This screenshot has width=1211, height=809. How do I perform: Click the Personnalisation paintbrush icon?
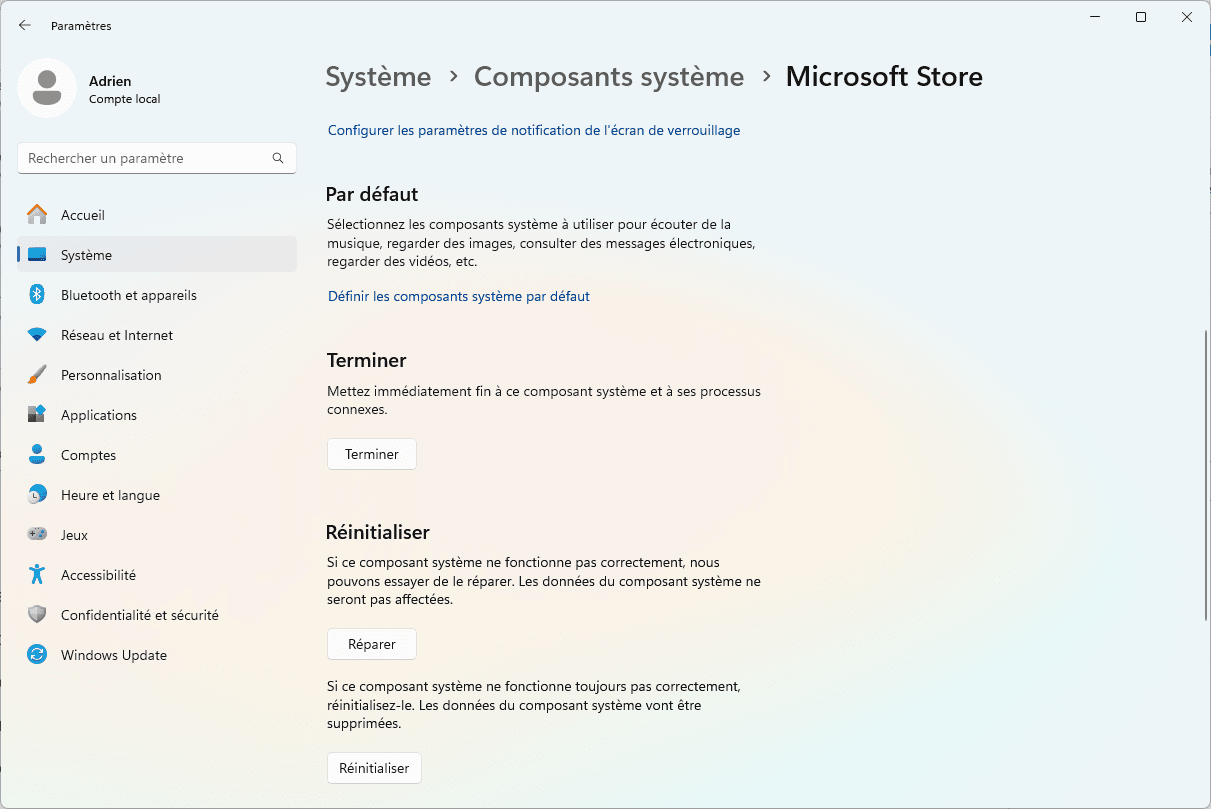(x=37, y=375)
